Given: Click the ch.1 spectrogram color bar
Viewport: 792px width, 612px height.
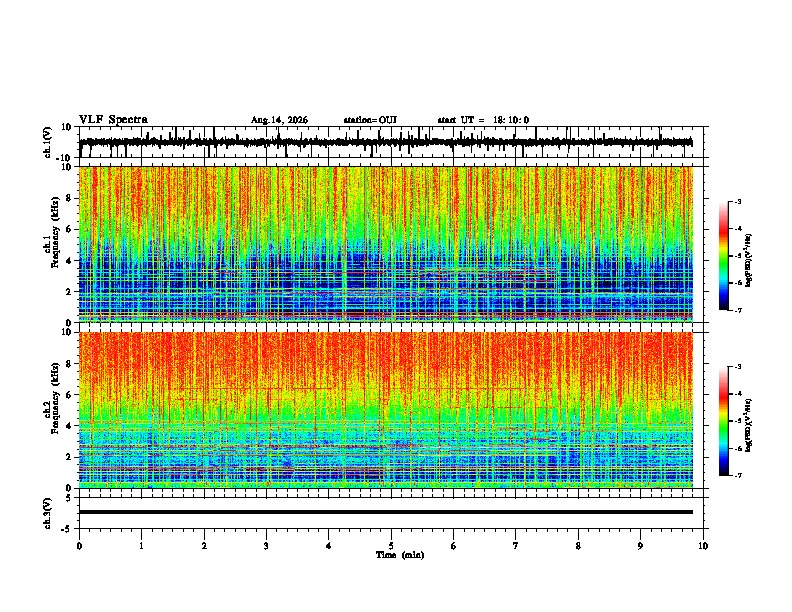Looking at the screenshot, I should [x=723, y=256].
